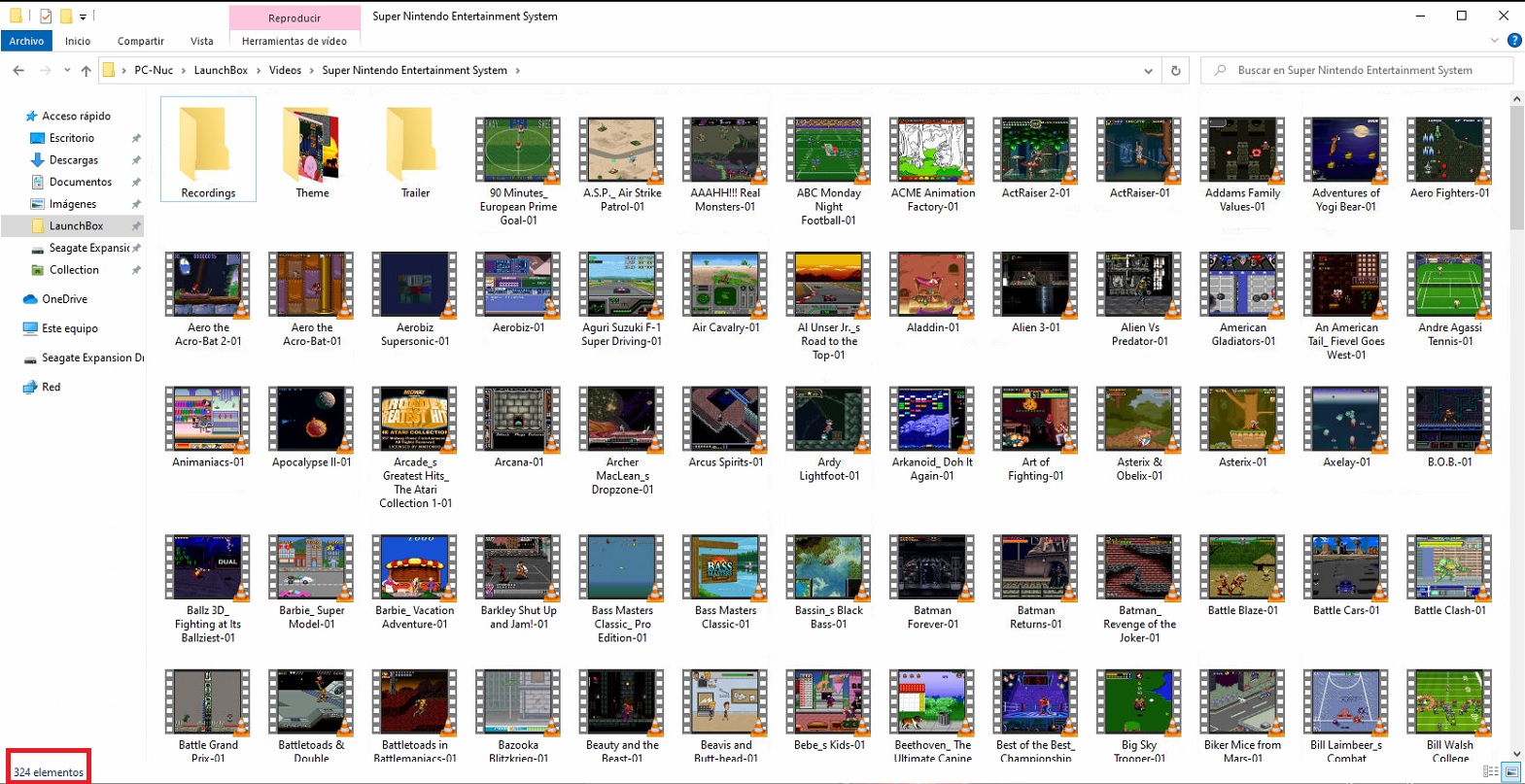
Task: Click scrollbar down arrow
Action: (1516, 754)
